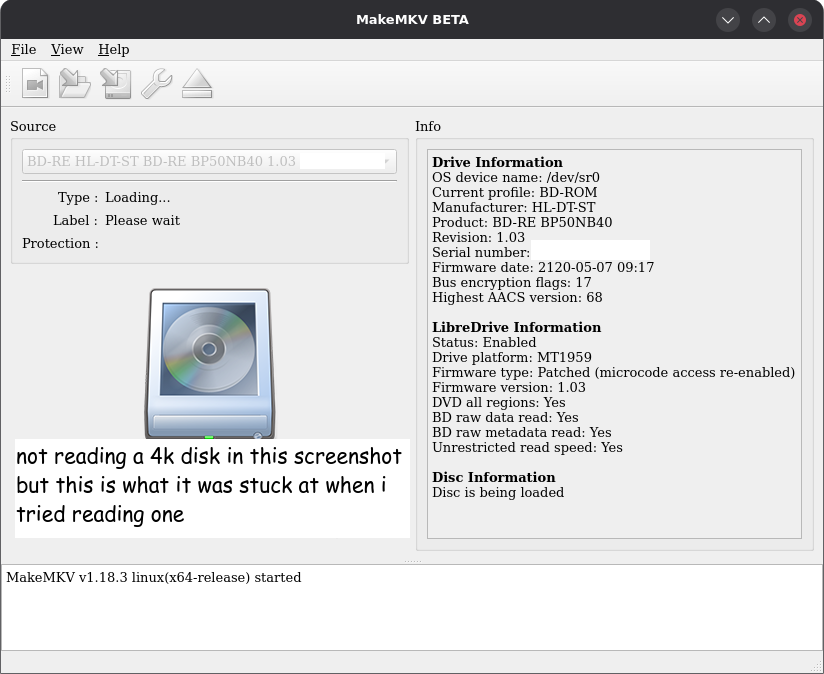The image size is (824, 674).
Task: Click the 'Disc is being loaded' status text
Action: pyautogui.click(x=498, y=492)
